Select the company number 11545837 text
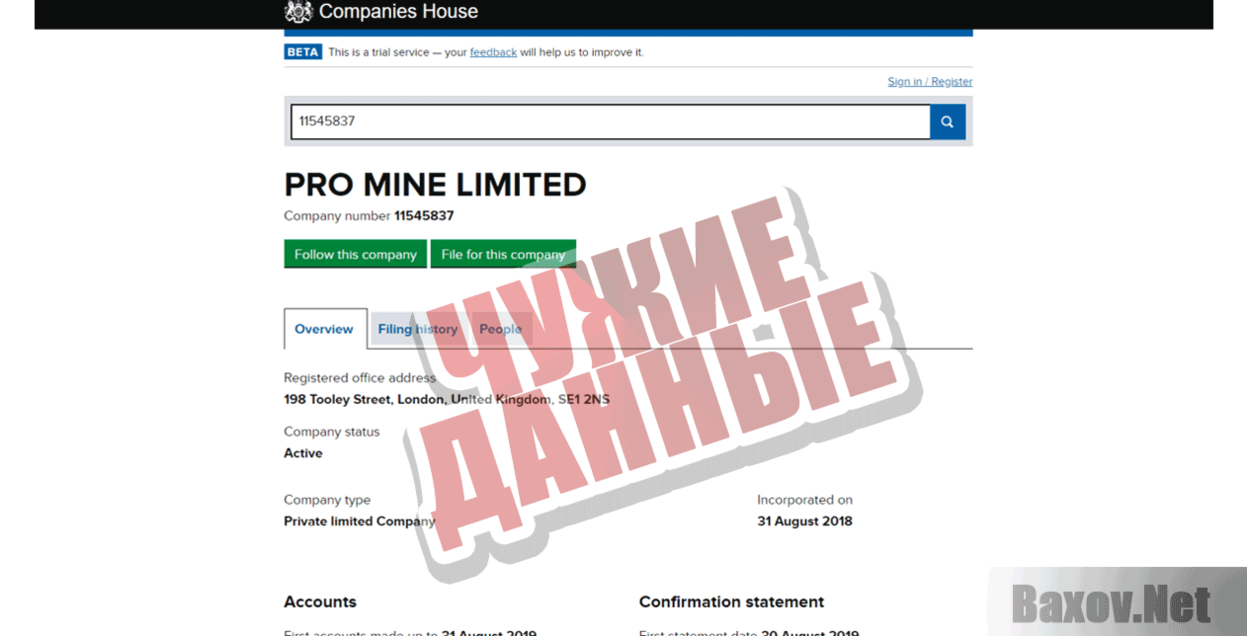This screenshot has height=636, width=1247. pos(424,216)
